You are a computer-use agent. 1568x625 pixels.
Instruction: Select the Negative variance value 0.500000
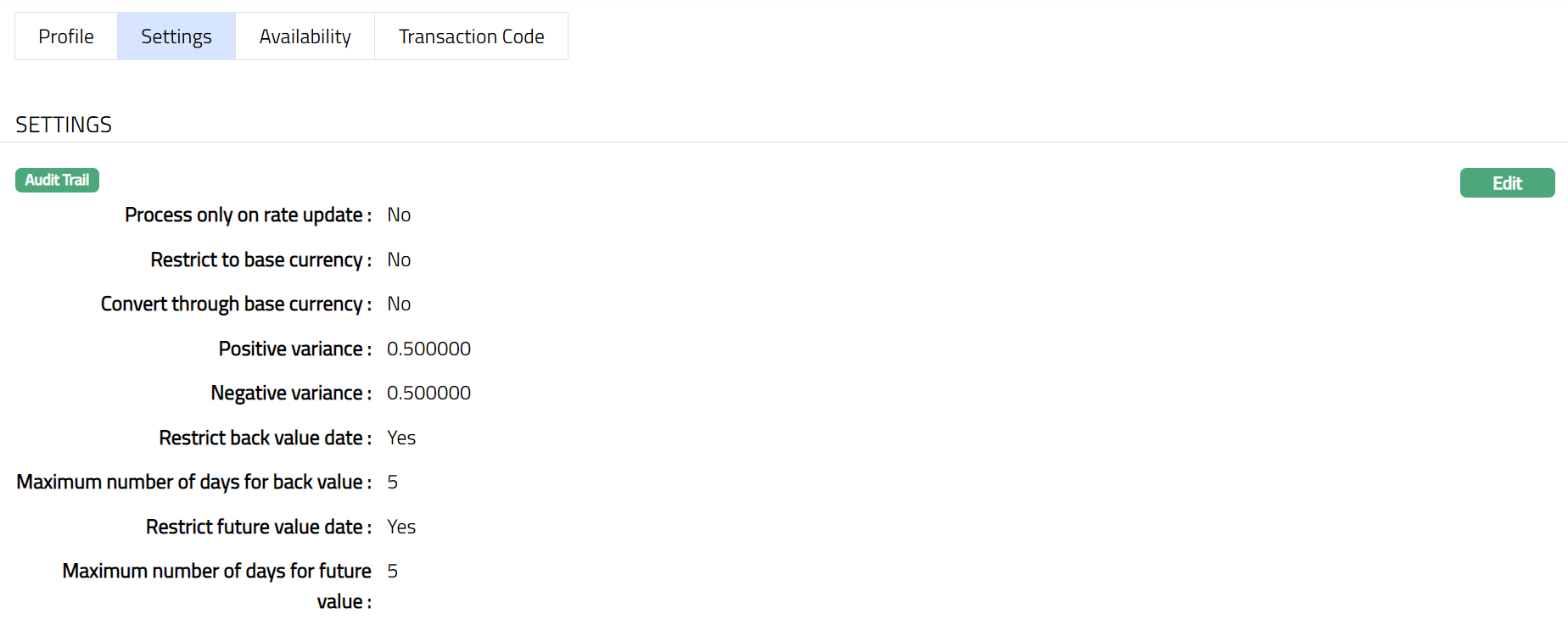point(428,393)
